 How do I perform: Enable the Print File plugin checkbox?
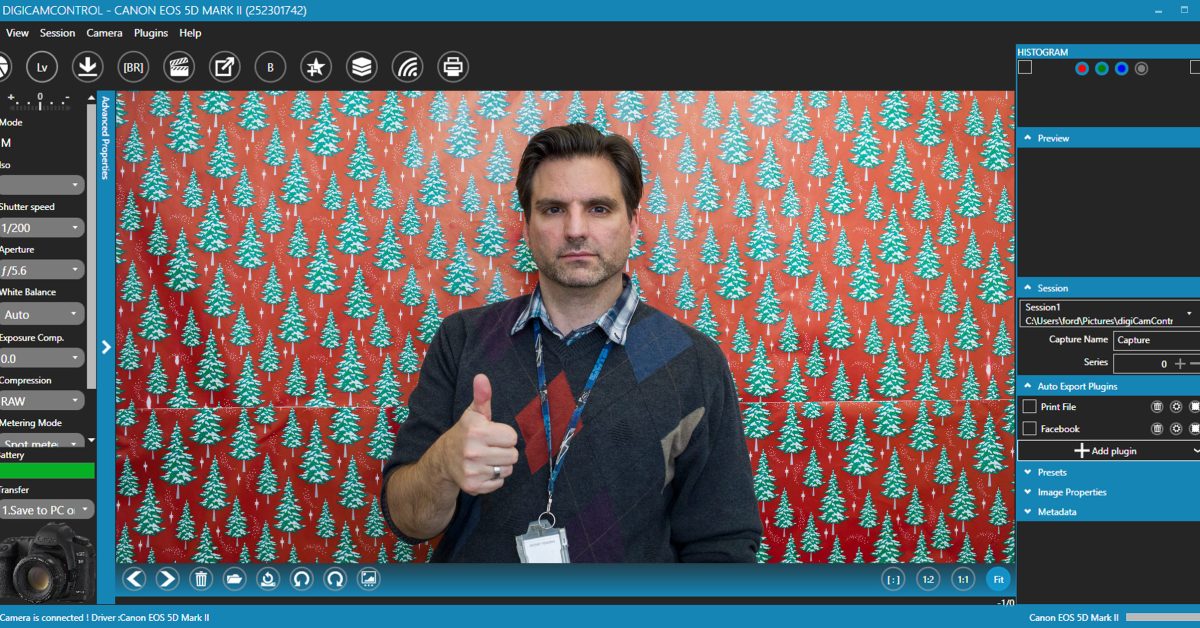point(1029,407)
